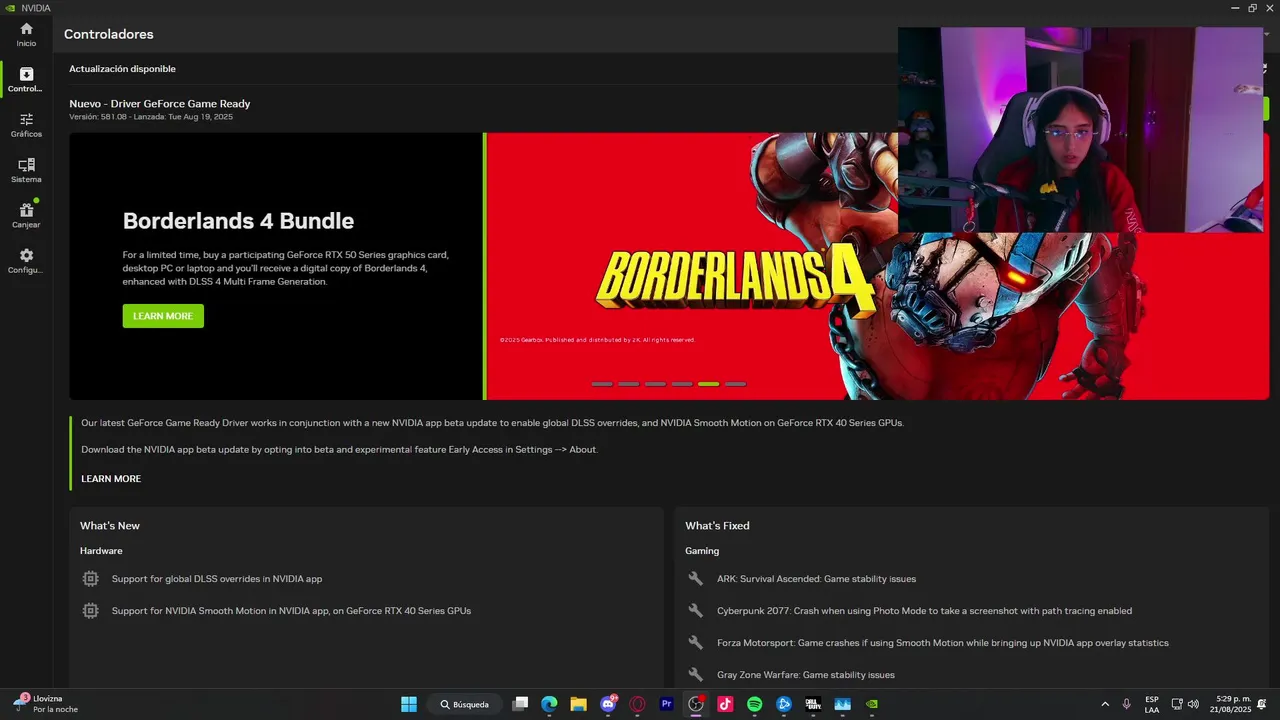Click the 'Borderlands 4 Bundle' headline
This screenshot has width=1280, height=720.
coord(238,221)
